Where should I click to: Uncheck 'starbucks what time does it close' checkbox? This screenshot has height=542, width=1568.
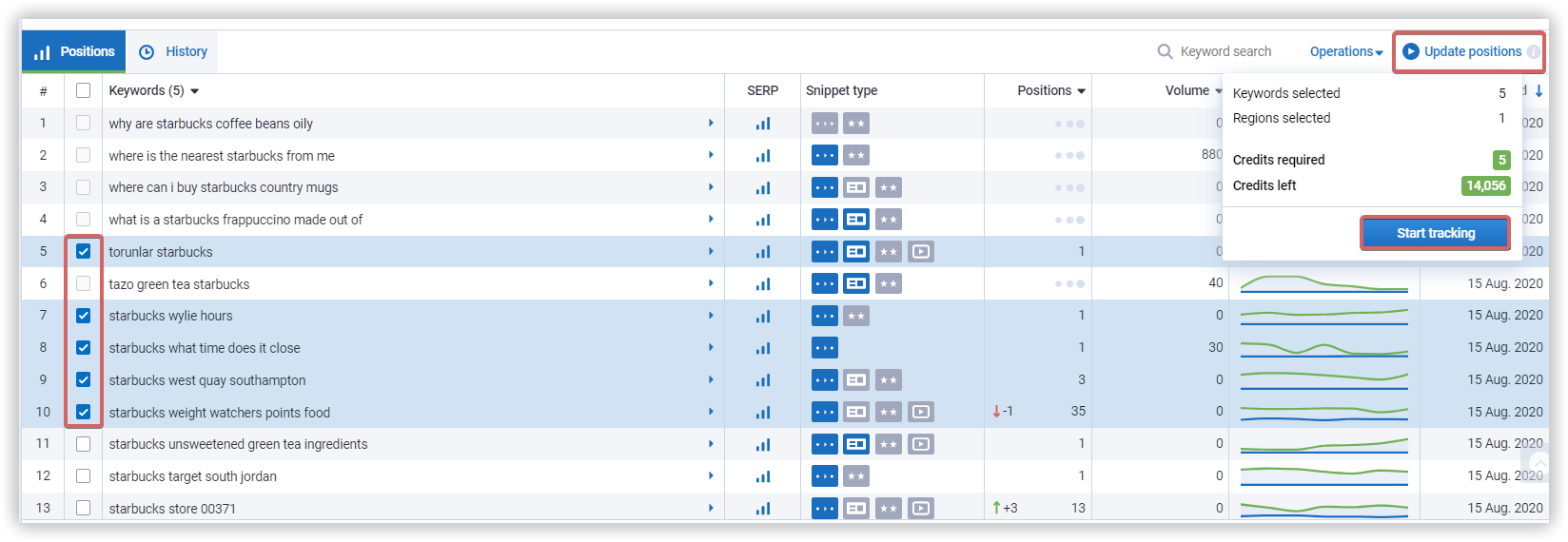[84, 348]
